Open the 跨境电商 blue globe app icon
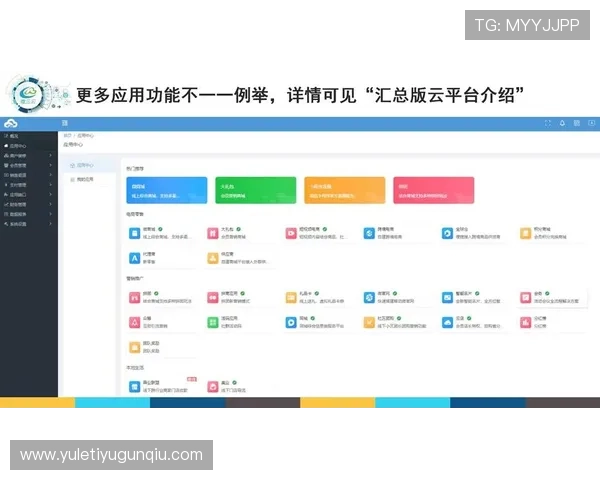 click(x=369, y=233)
